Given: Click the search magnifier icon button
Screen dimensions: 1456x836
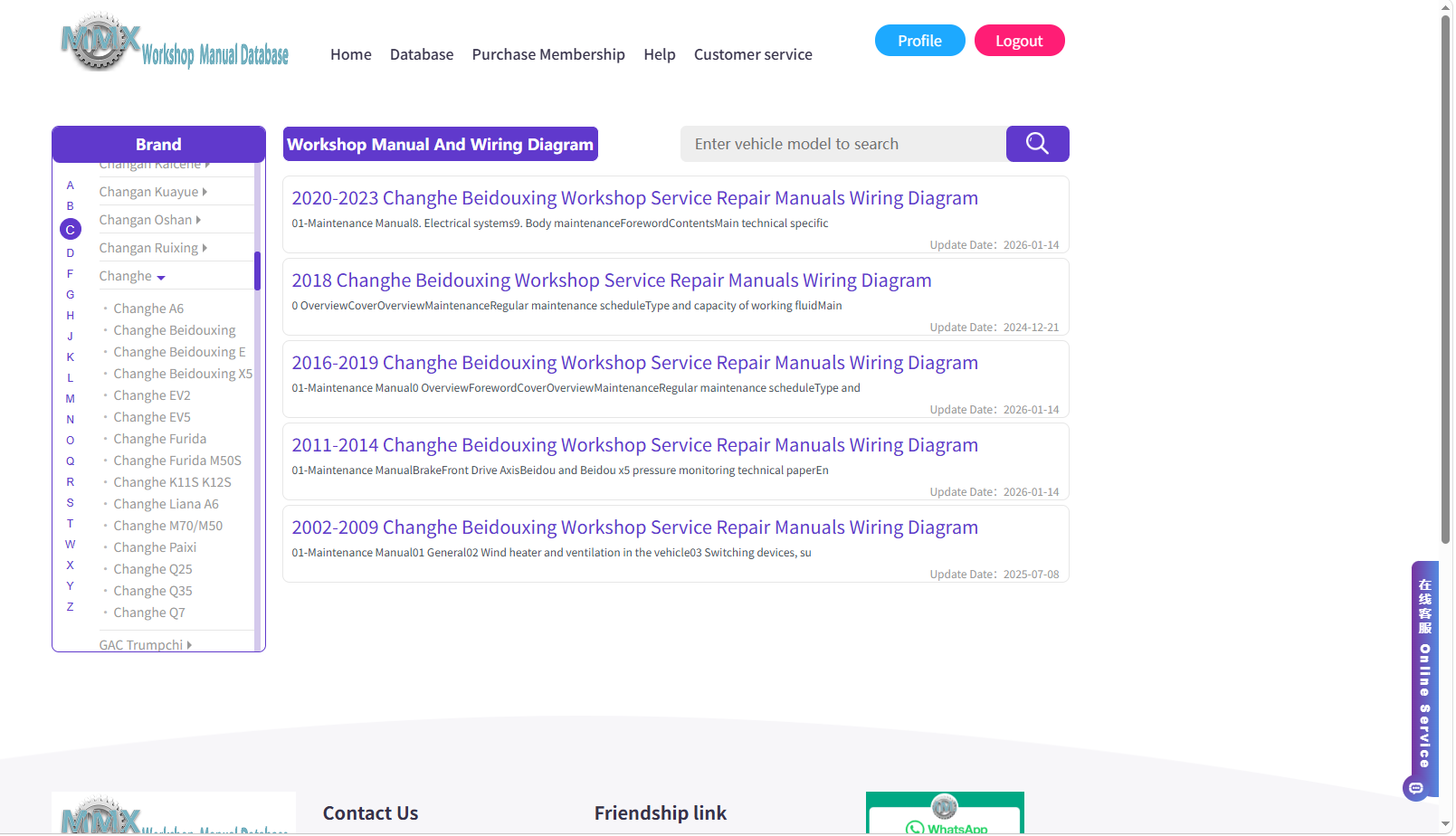Looking at the screenshot, I should [1037, 144].
